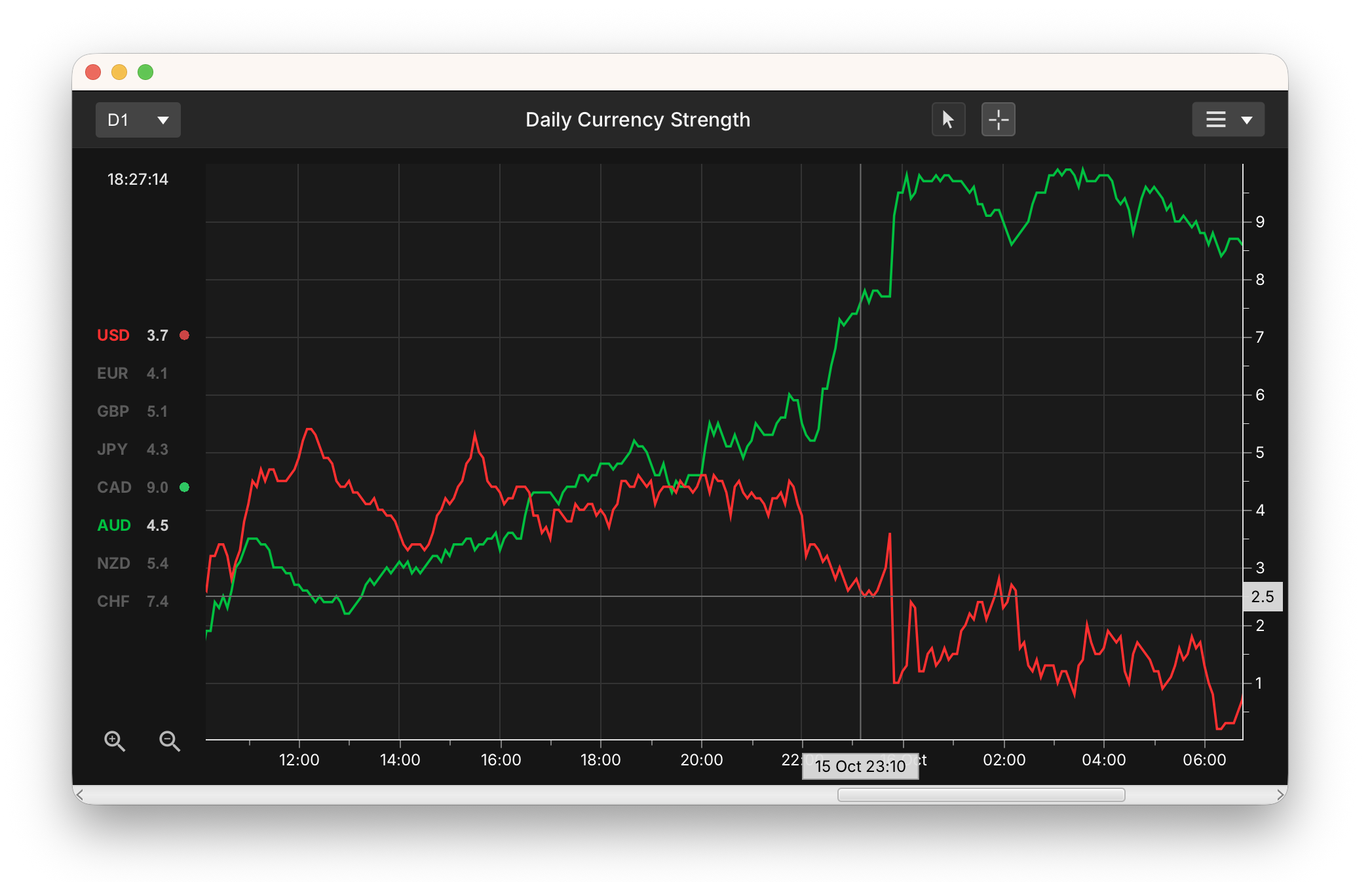Maximize the window with green button
The width and height of the screenshot is (1372, 882).
pos(145,72)
